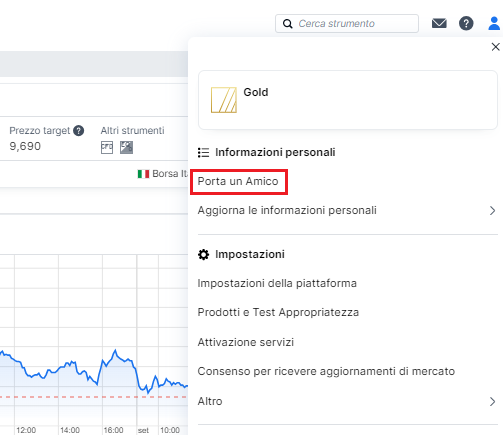Viewport: 503px width, 435px height.
Task: Click the Impostazioni gear icon
Action: 204,254
